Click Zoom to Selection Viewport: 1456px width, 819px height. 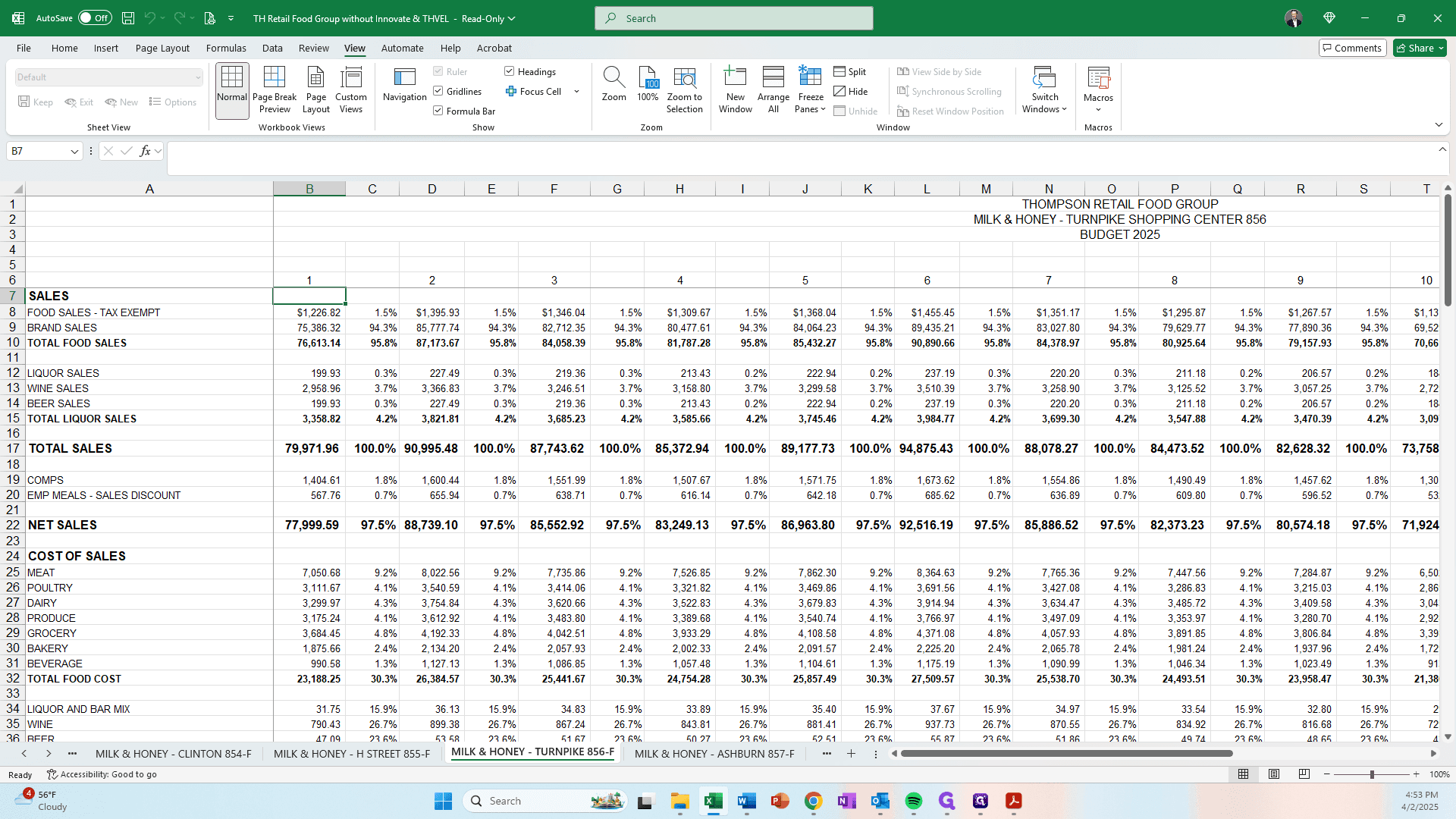[685, 90]
